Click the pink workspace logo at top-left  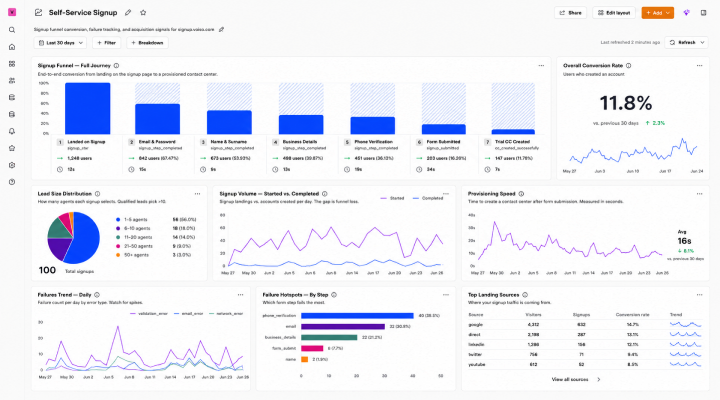coord(12,12)
